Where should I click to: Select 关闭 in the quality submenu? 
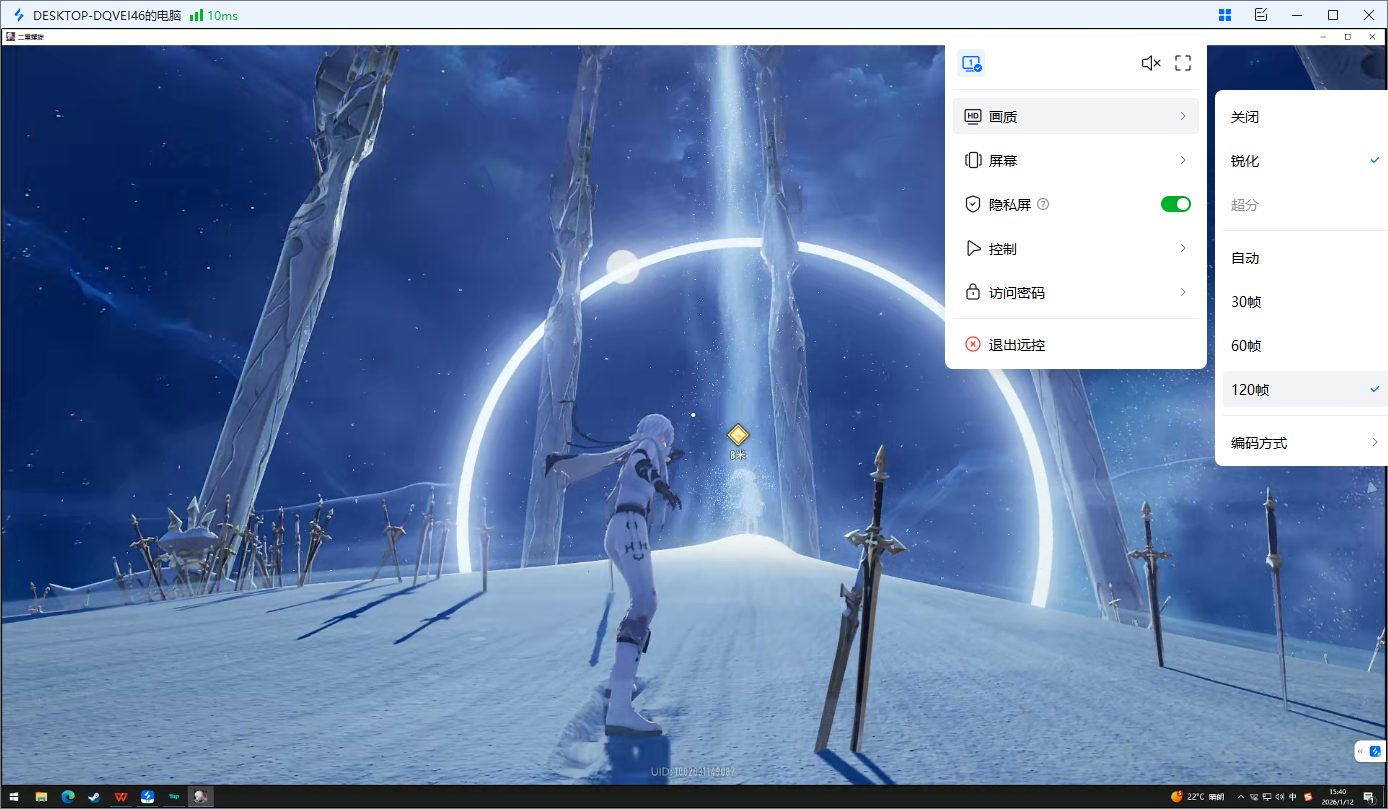[x=1245, y=117]
